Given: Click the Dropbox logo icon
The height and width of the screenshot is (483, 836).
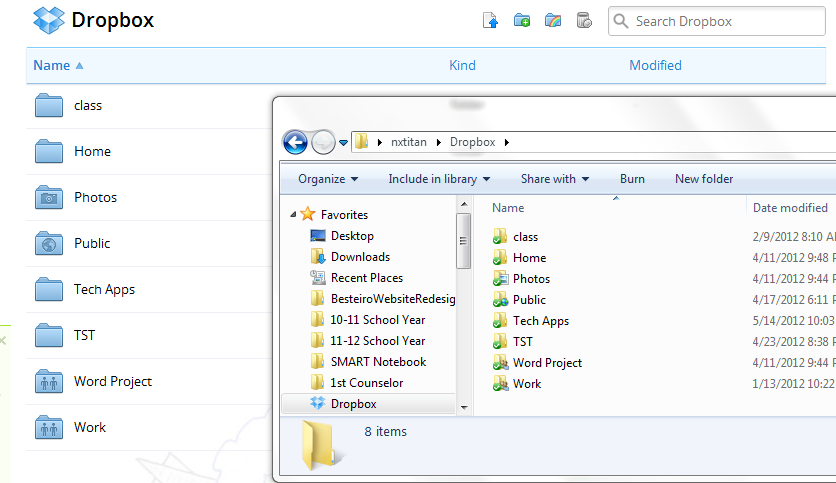Looking at the screenshot, I should click(49, 20).
